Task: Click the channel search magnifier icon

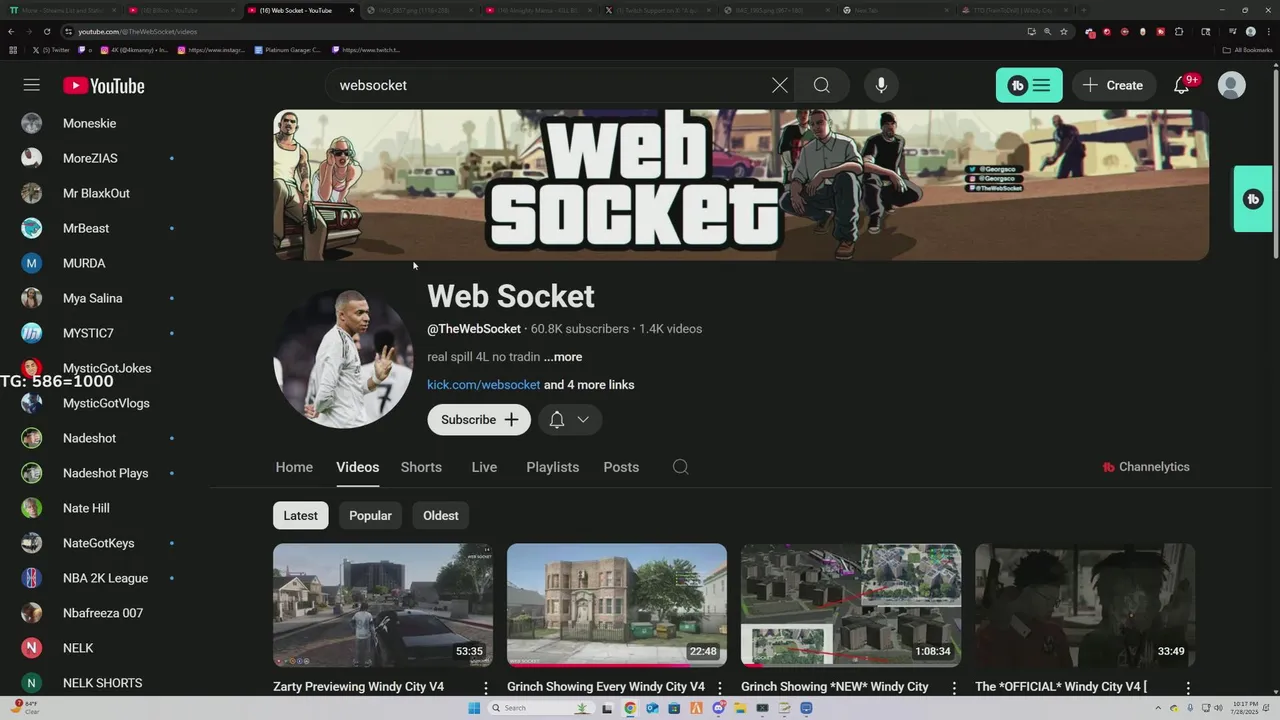Action: (681, 467)
